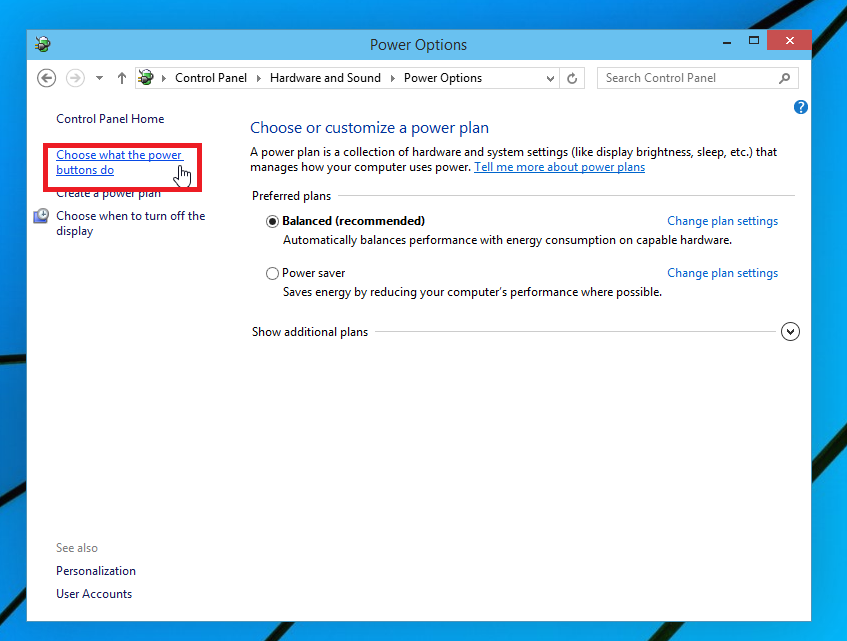The width and height of the screenshot is (847, 641).
Task: Go up one level with Up arrow
Action: 122,78
